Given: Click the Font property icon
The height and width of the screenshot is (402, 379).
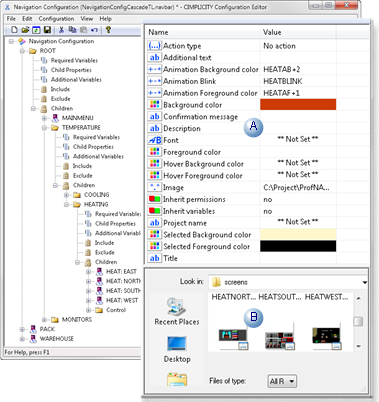Looking at the screenshot, I should (154, 140).
